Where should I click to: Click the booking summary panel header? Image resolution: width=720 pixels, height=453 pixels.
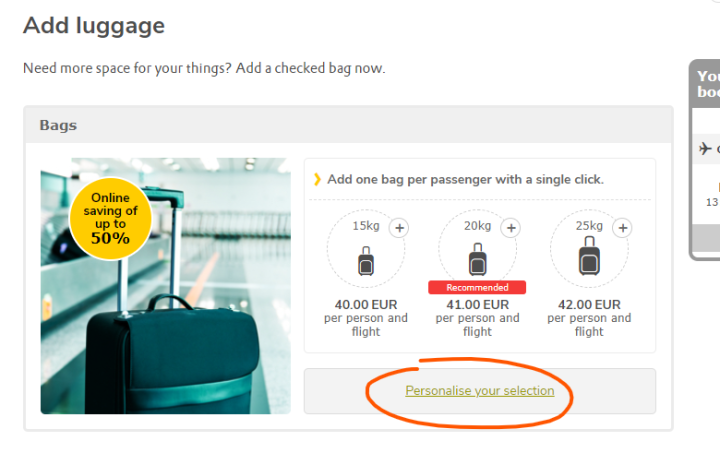click(707, 84)
